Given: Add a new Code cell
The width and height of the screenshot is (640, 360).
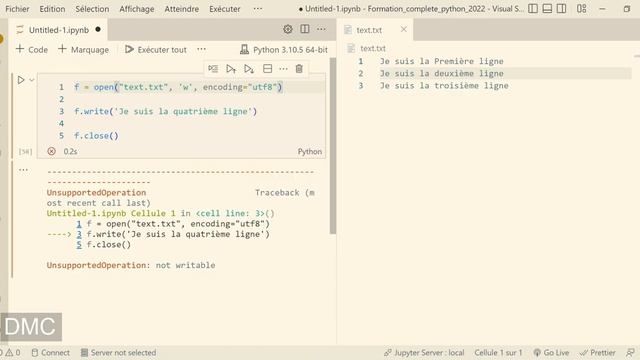Looking at the screenshot, I should pyautogui.click(x=32, y=49).
